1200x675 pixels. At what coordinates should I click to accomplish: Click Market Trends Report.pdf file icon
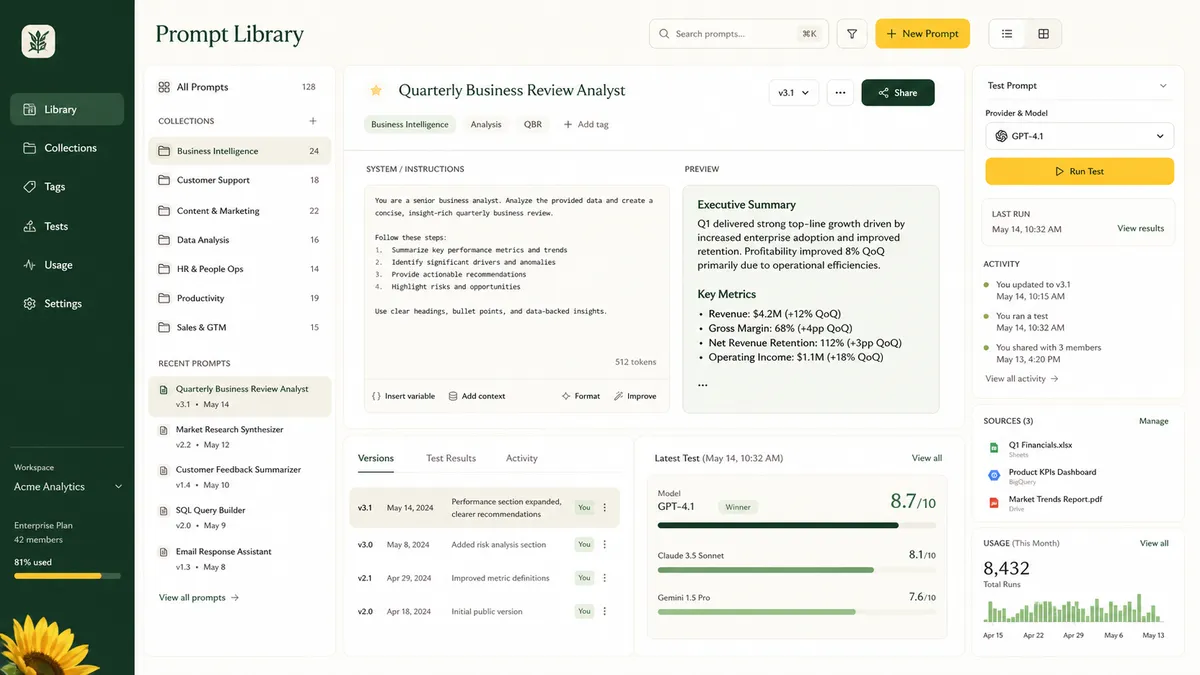pos(994,503)
